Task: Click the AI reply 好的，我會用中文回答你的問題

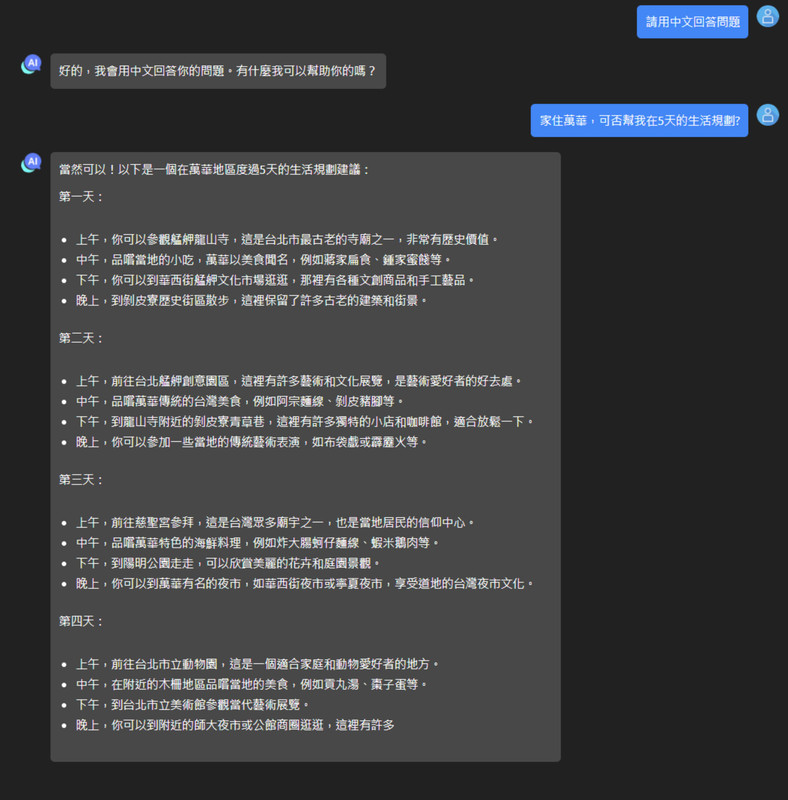Action: point(218,71)
